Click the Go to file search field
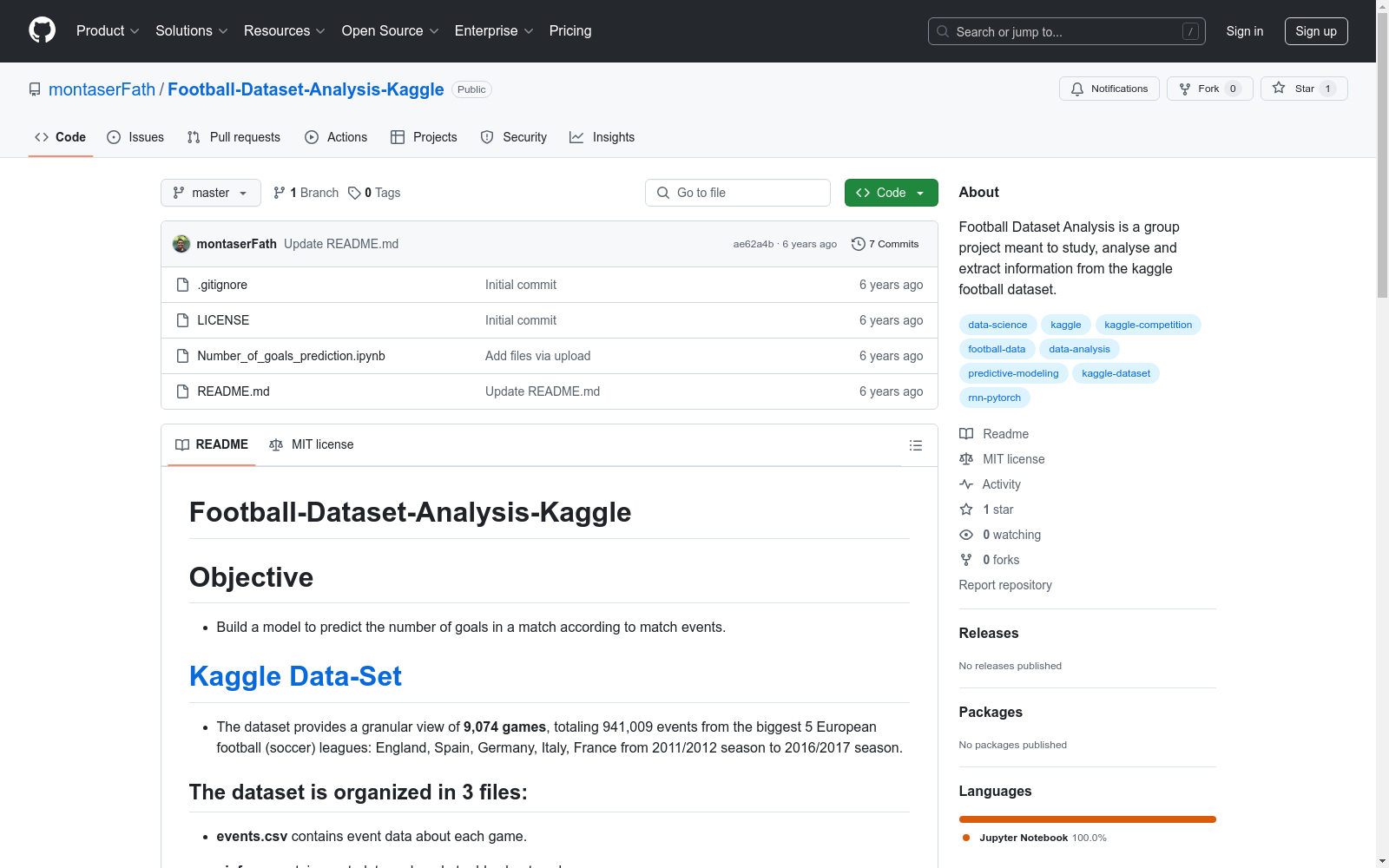The height and width of the screenshot is (868, 1389). pyautogui.click(x=738, y=193)
